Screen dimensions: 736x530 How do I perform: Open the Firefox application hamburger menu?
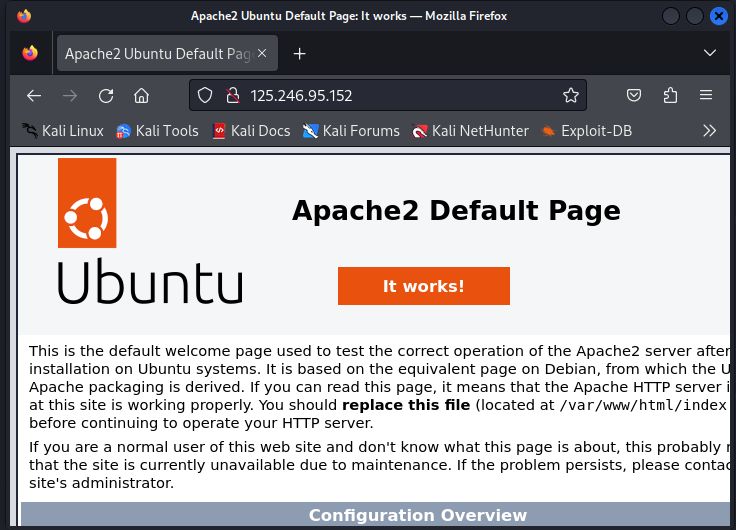[x=706, y=95]
